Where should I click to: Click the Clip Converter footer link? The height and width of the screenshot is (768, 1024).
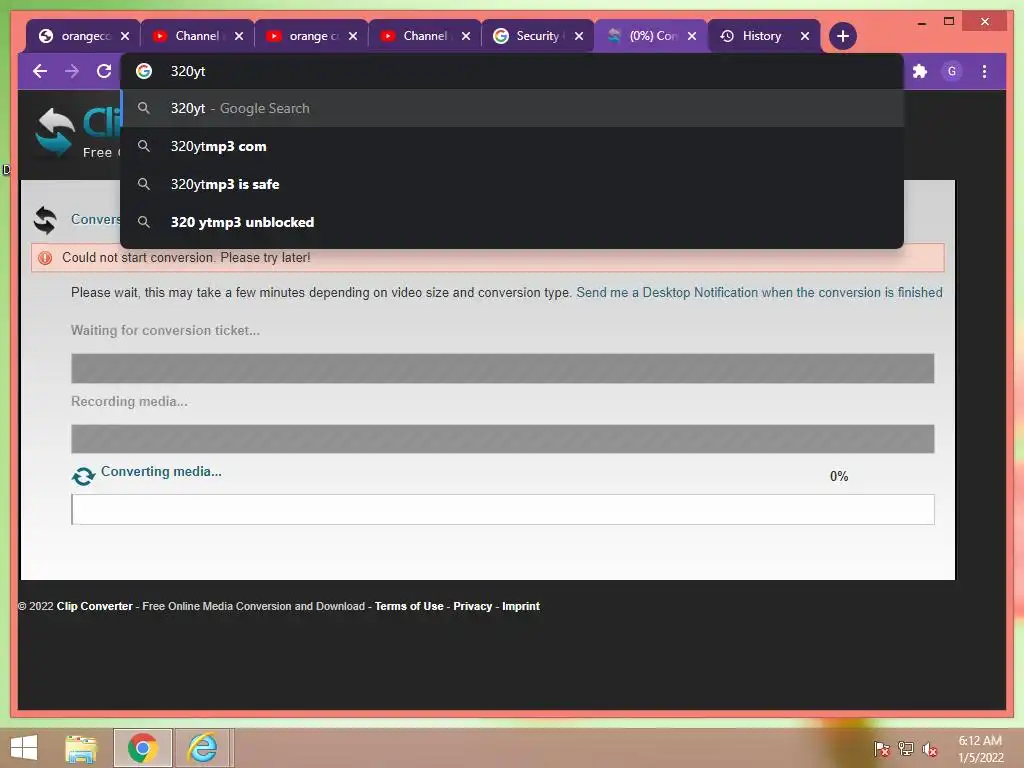[94, 606]
